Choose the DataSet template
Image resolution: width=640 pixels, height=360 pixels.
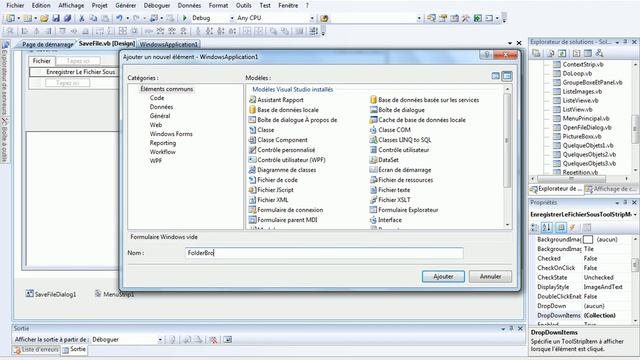[x=384, y=160]
